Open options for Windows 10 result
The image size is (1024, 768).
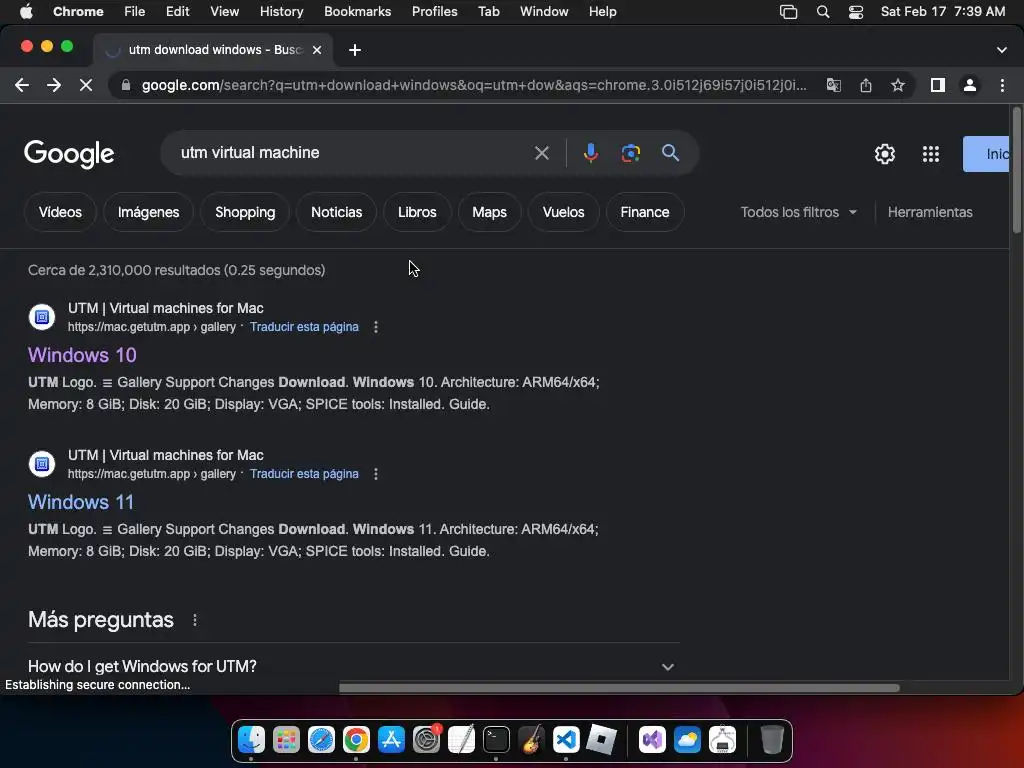click(376, 327)
